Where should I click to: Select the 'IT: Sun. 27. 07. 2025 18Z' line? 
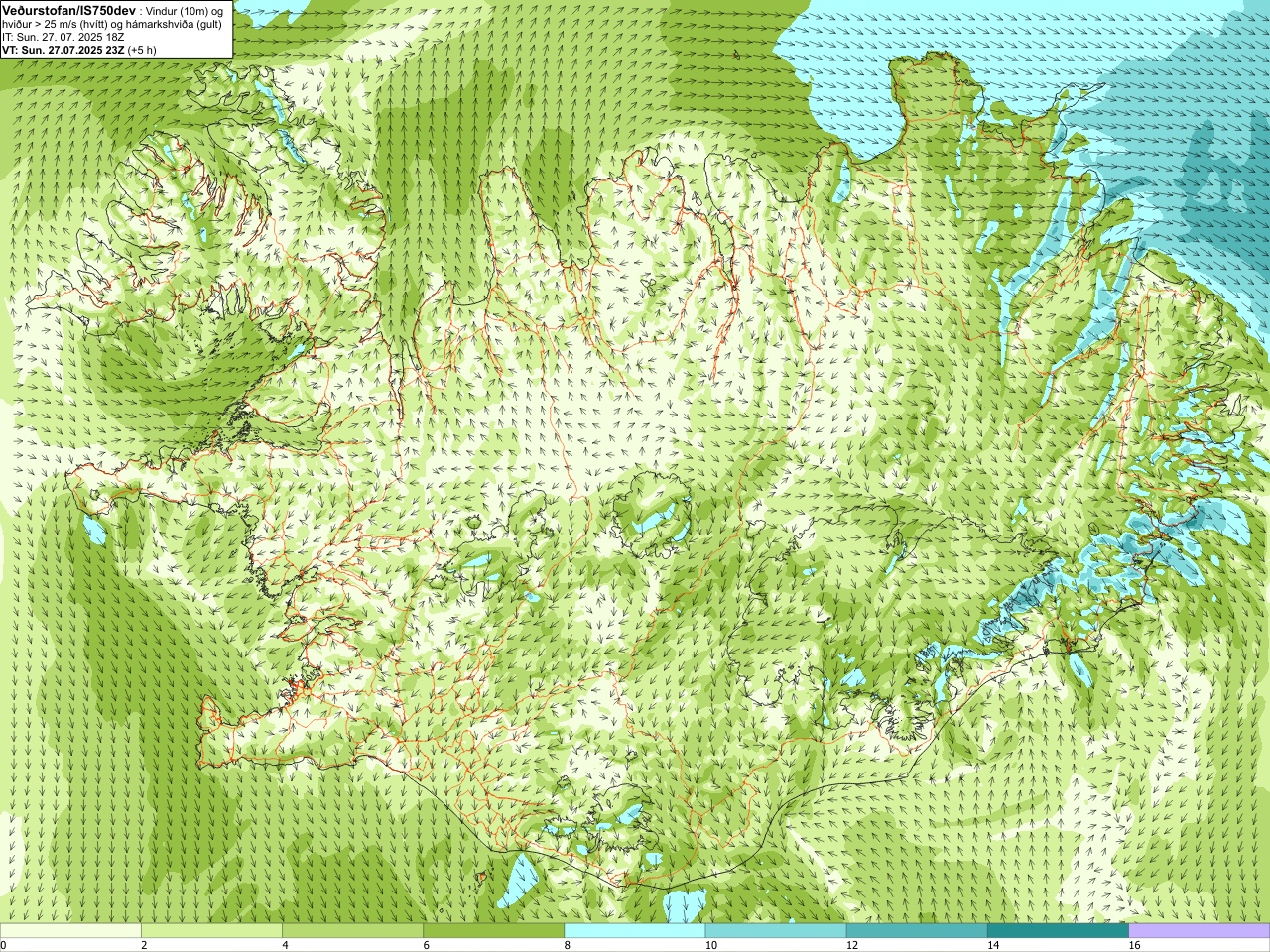[x=63, y=37]
